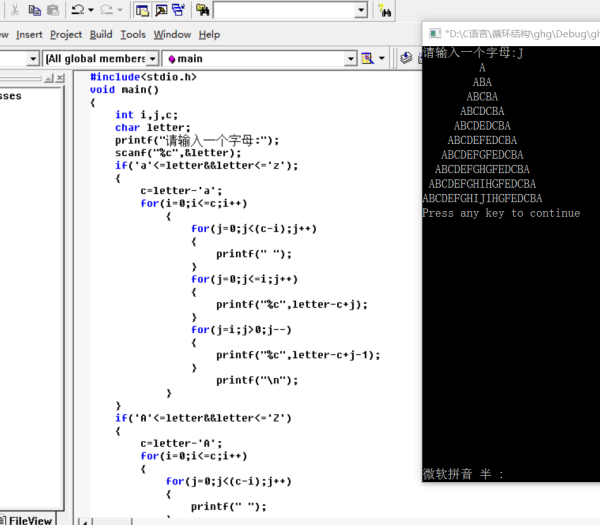600x525 pixels.
Task: Click the printf("%c",letter-c+j); line
Action: point(292,304)
